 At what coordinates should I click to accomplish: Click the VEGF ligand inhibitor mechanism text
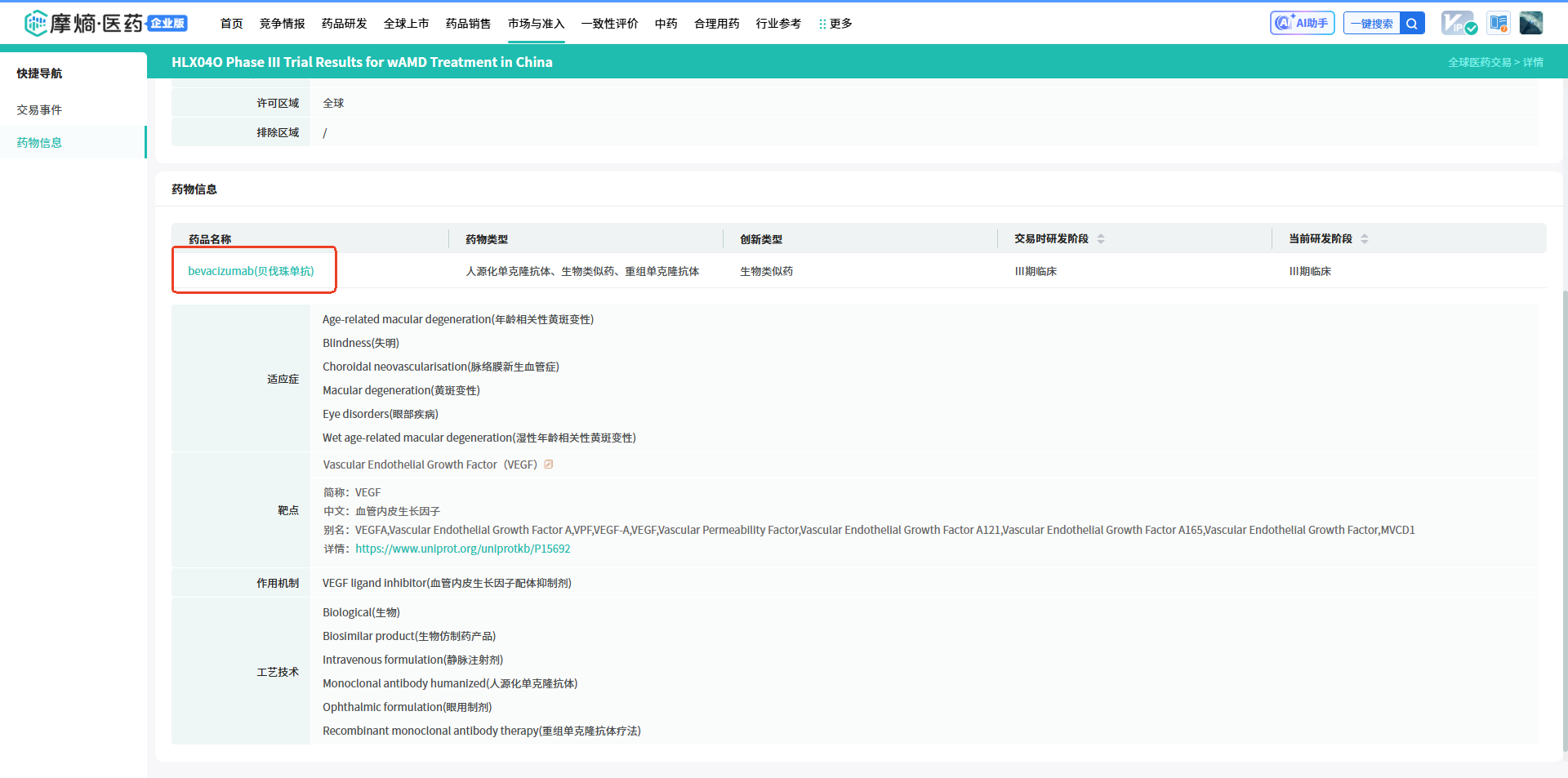447,583
